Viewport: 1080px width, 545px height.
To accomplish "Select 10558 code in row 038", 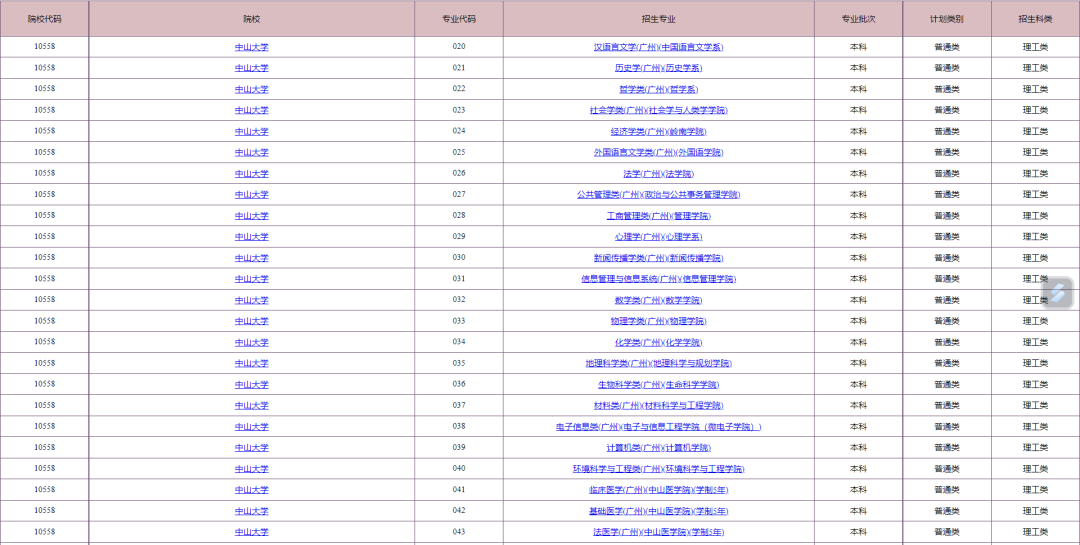I will click(44, 426).
